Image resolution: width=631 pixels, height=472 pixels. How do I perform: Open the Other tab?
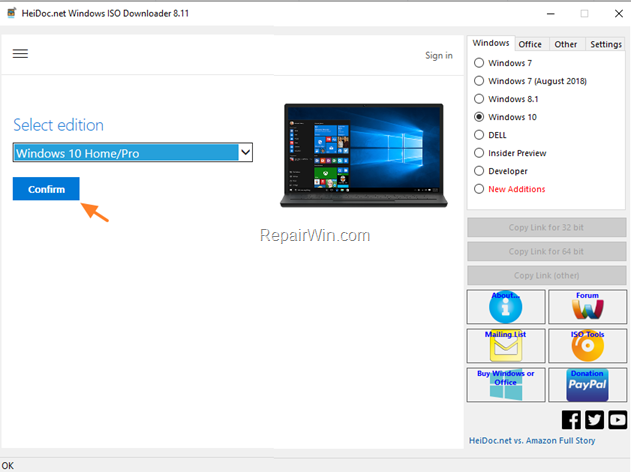(565, 44)
